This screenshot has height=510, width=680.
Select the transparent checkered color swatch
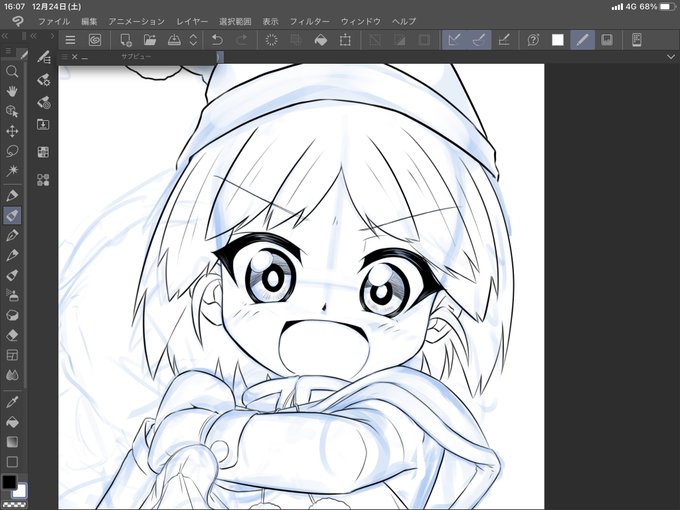(14, 505)
